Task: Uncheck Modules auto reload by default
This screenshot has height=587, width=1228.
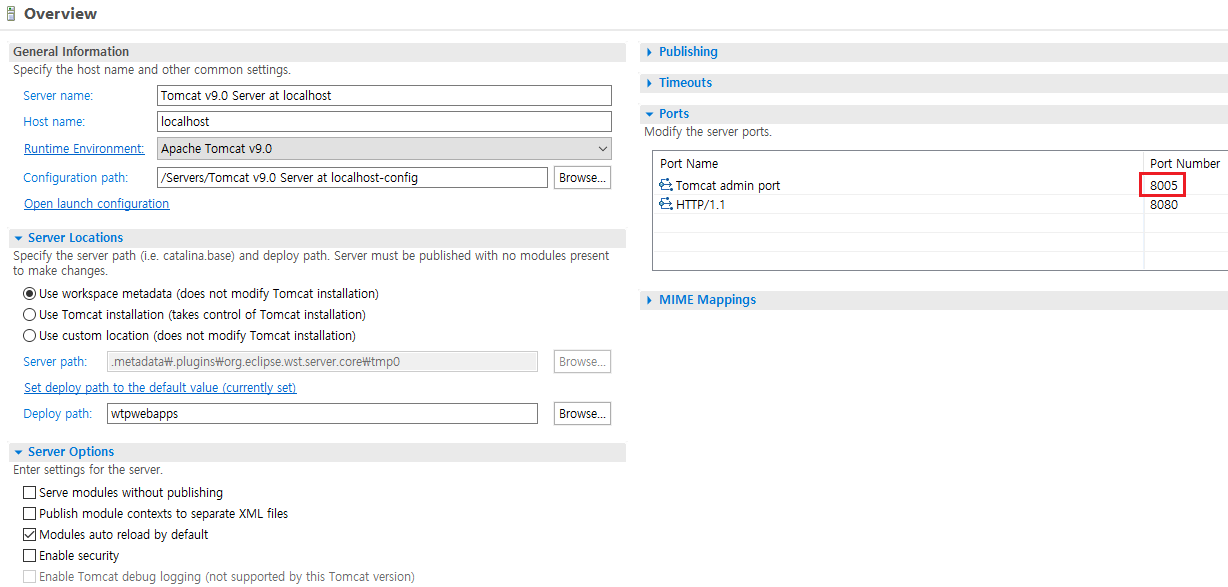Action: click(x=29, y=535)
